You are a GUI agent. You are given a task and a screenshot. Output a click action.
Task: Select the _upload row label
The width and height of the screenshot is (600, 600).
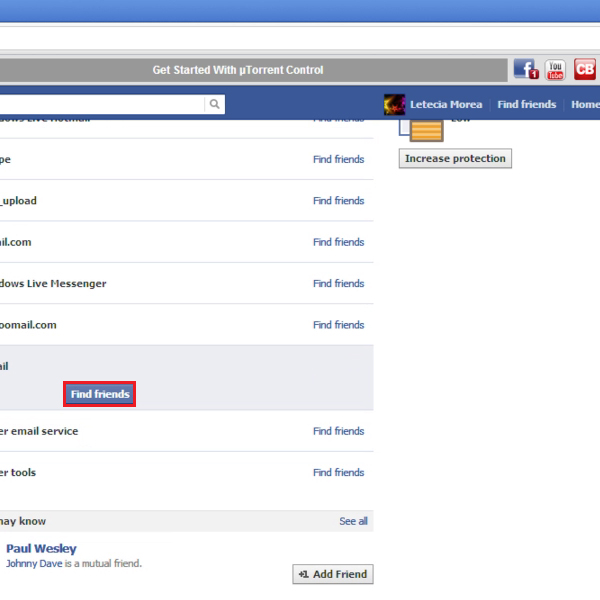[18, 201]
